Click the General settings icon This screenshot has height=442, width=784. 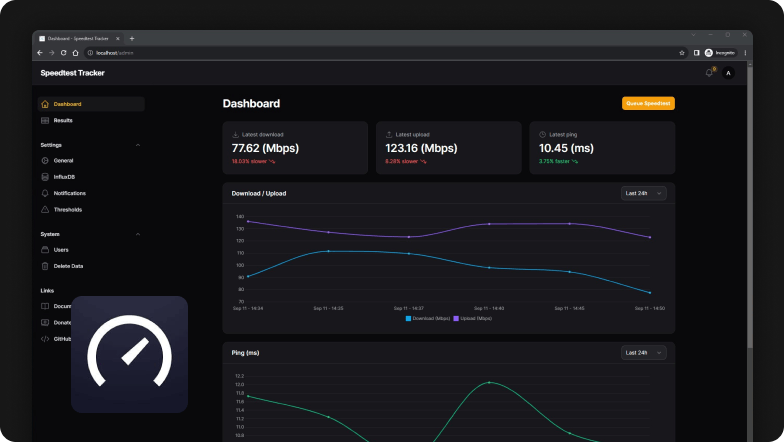tap(45, 160)
